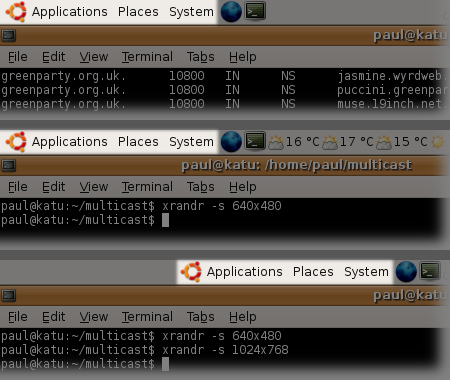Launch the web browser globe in top panel
450x380 pixels.
pos(231,12)
